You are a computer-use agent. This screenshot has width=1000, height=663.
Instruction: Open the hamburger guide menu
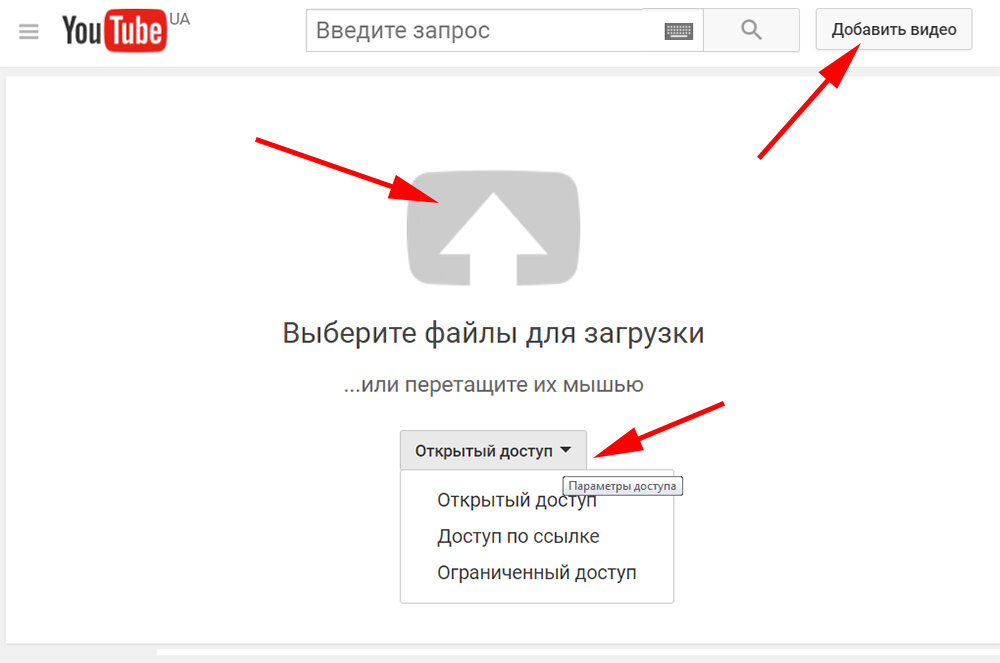point(29,31)
